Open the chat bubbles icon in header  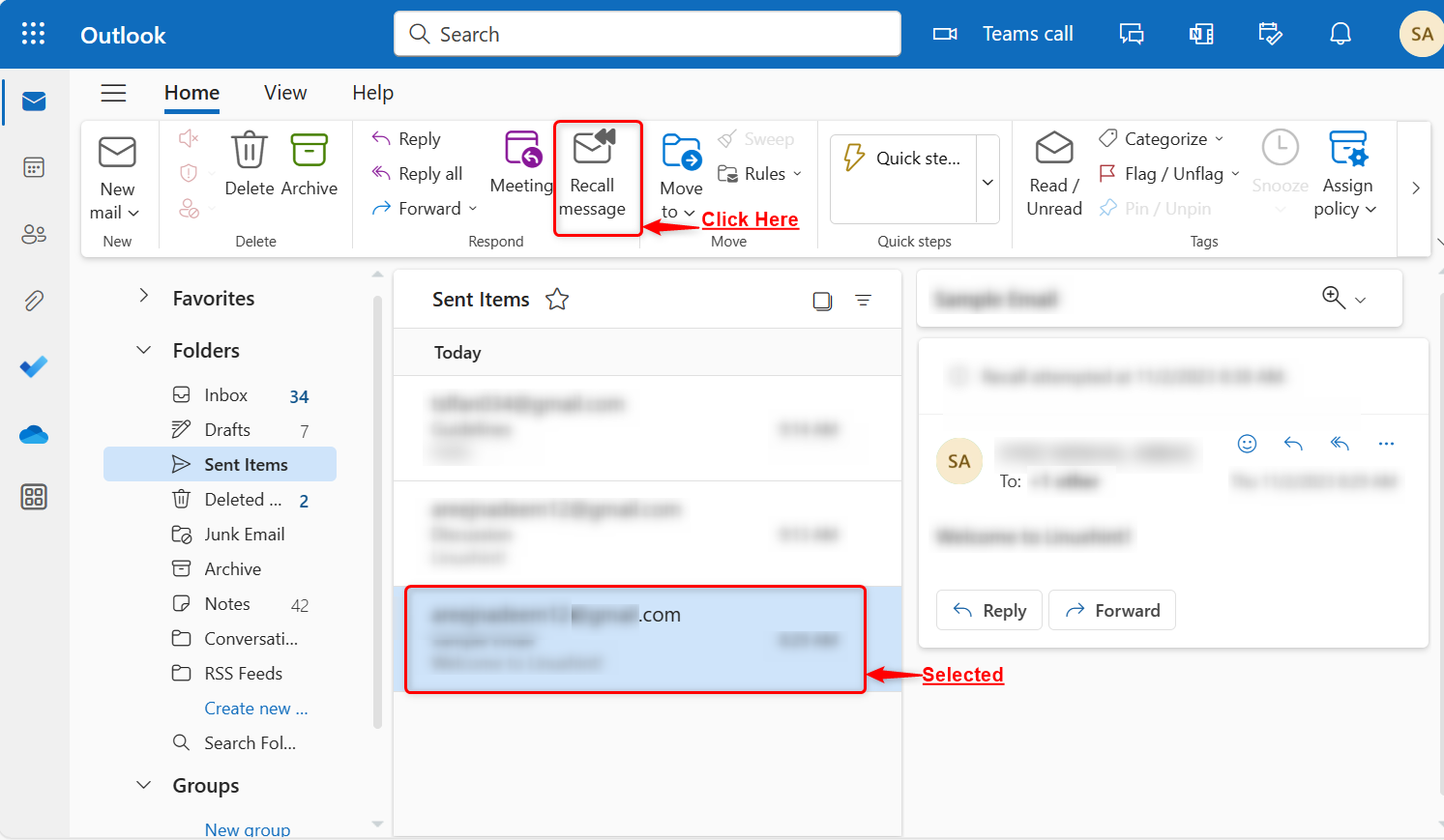[1132, 34]
